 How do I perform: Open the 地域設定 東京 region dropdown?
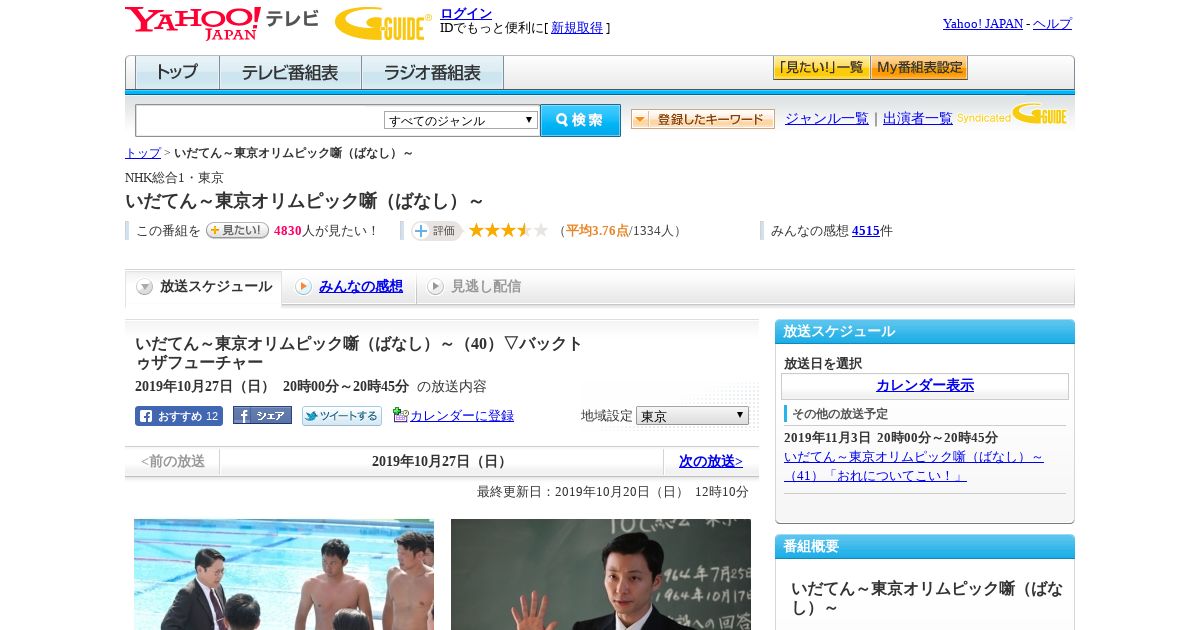(692, 416)
